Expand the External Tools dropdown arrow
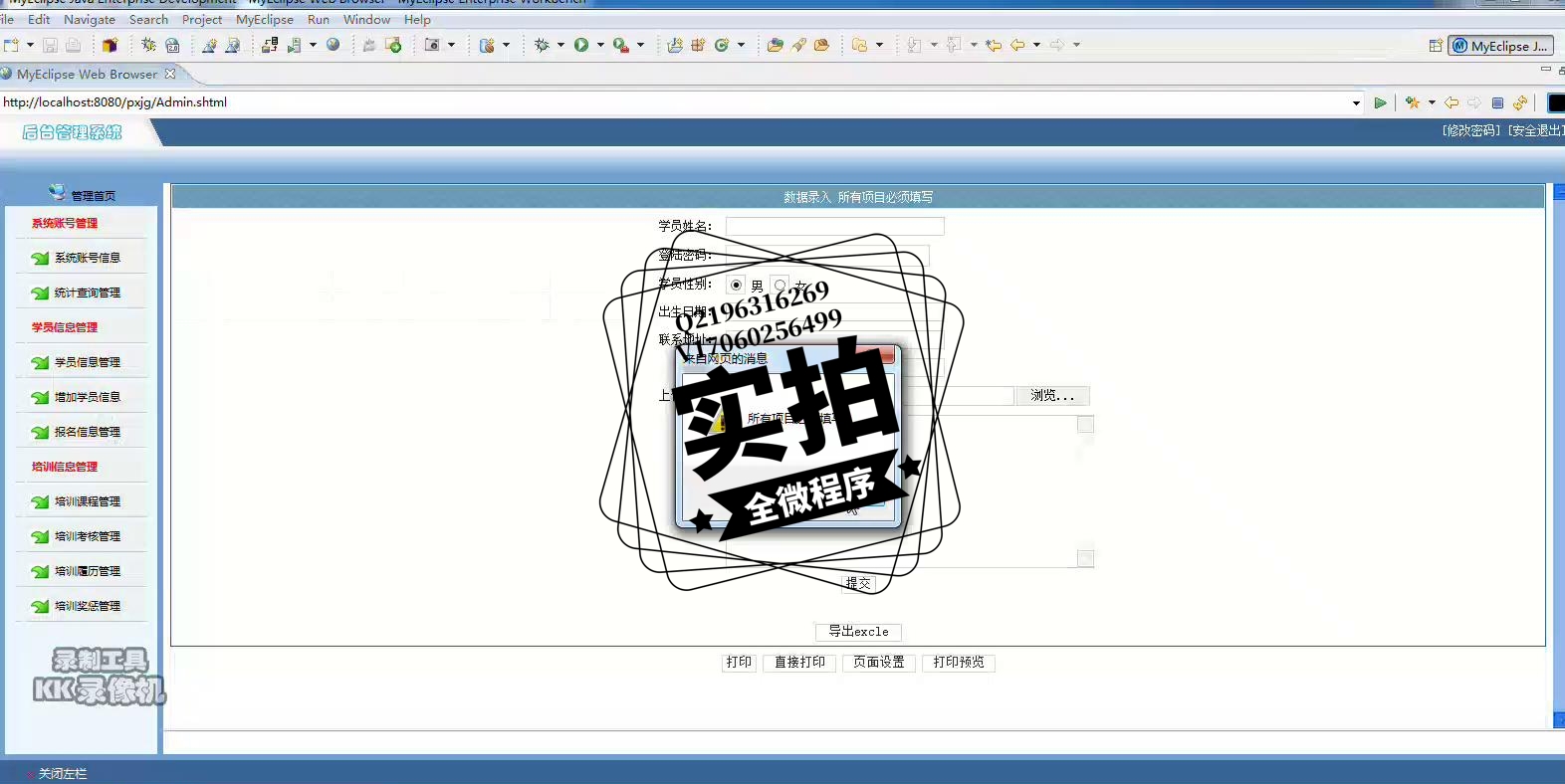1565x784 pixels. coord(640,45)
